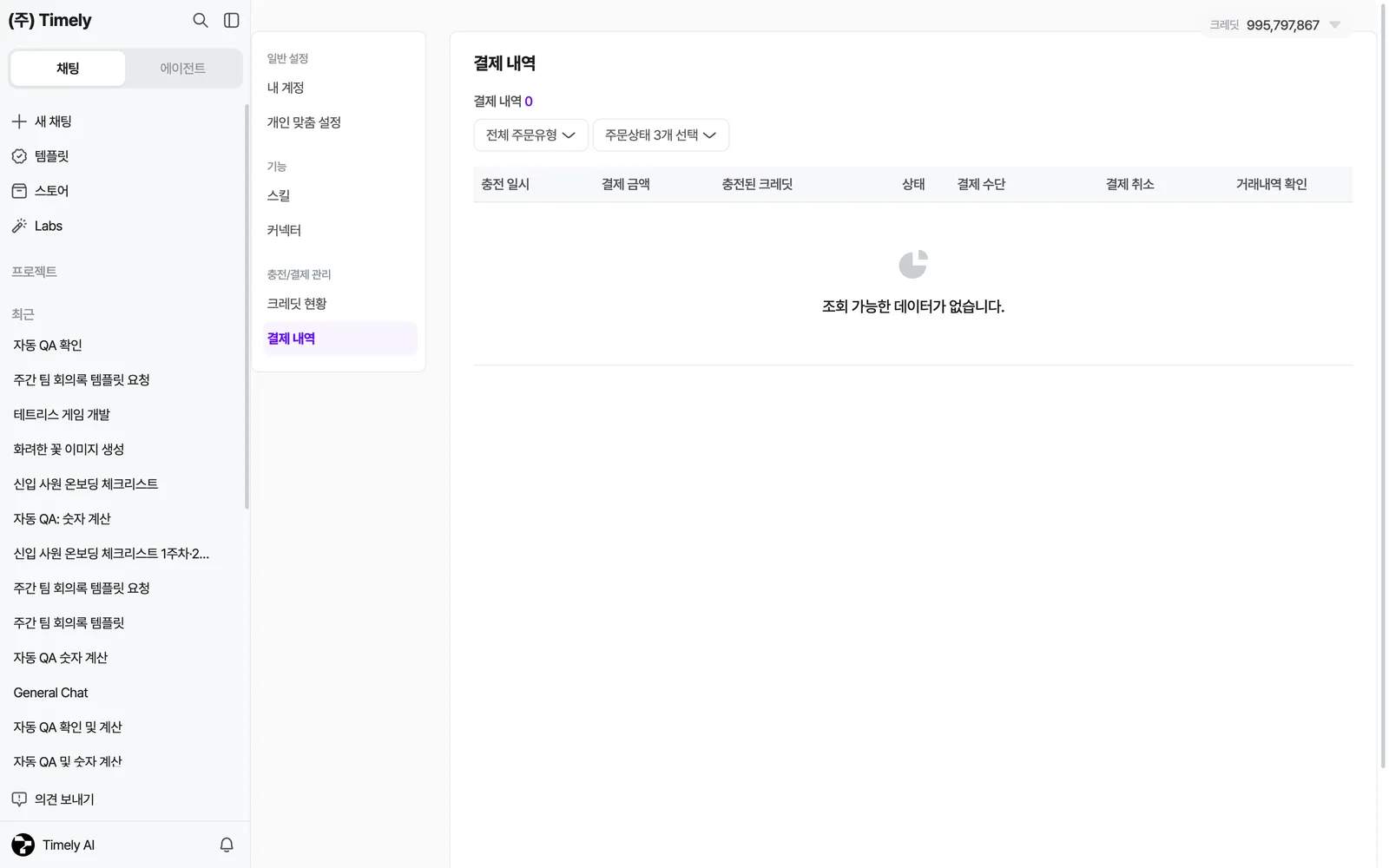Open the 자동 QA 확인 chat

click(x=48, y=345)
